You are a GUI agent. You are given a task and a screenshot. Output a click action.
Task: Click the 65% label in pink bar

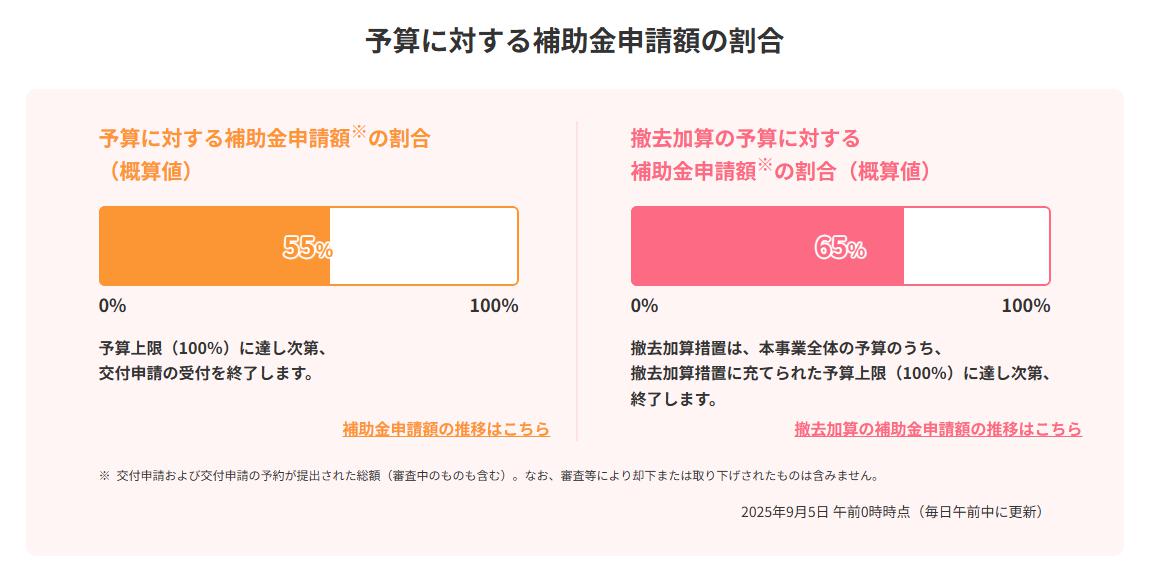coord(840,249)
